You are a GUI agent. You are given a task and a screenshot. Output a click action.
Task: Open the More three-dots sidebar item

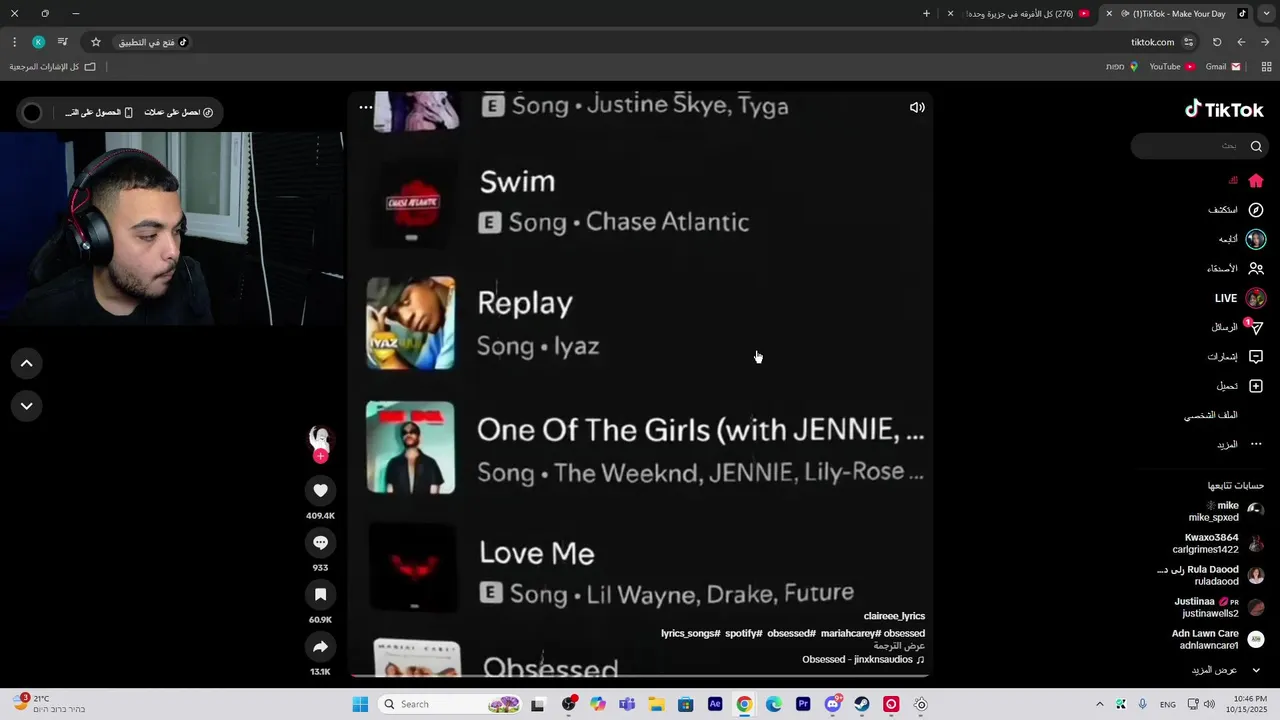click(x=1256, y=444)
